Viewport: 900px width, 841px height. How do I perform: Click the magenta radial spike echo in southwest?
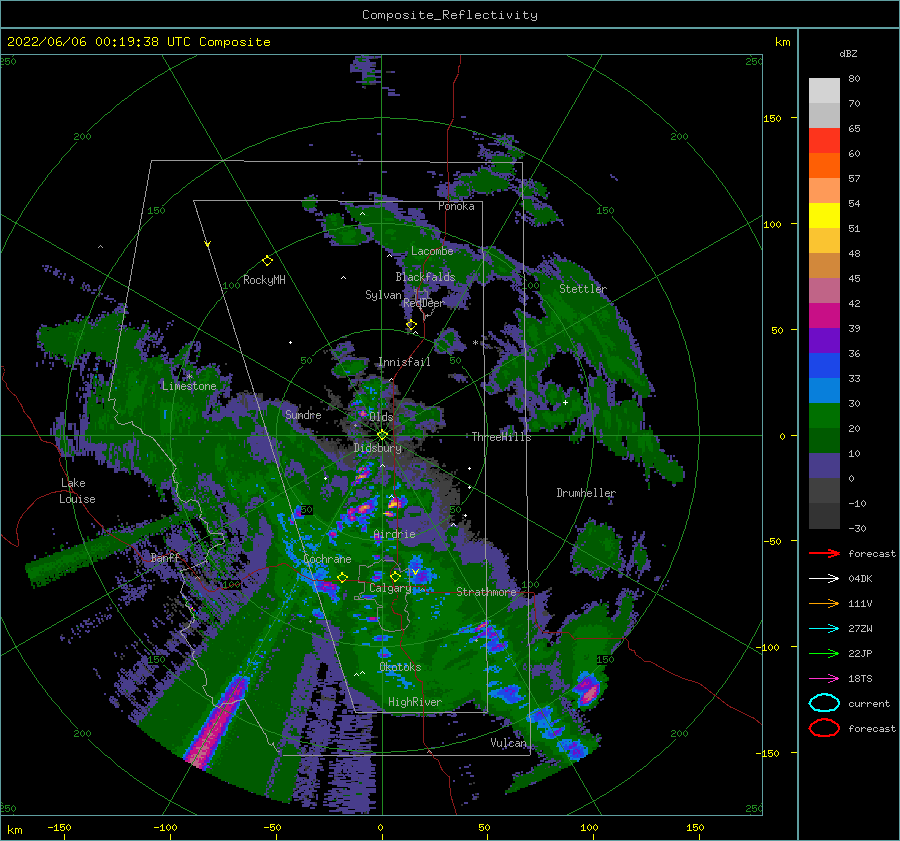pyautogui.click(x=217, y=722)
